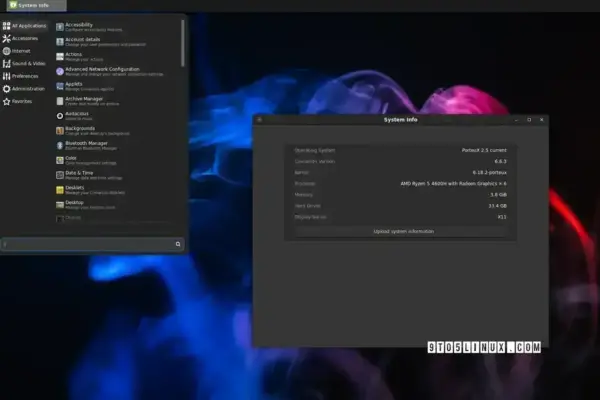
Task: Open the Desktop settings icon
Action: click(60, 205)
